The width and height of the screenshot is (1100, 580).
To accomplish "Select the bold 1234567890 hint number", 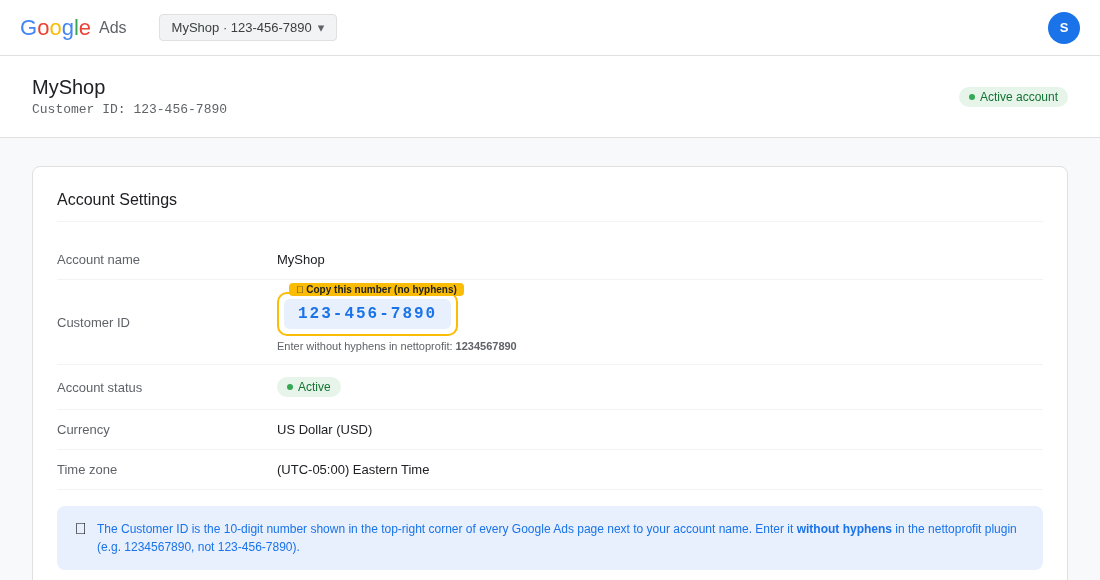I will [x=485, y=346].
